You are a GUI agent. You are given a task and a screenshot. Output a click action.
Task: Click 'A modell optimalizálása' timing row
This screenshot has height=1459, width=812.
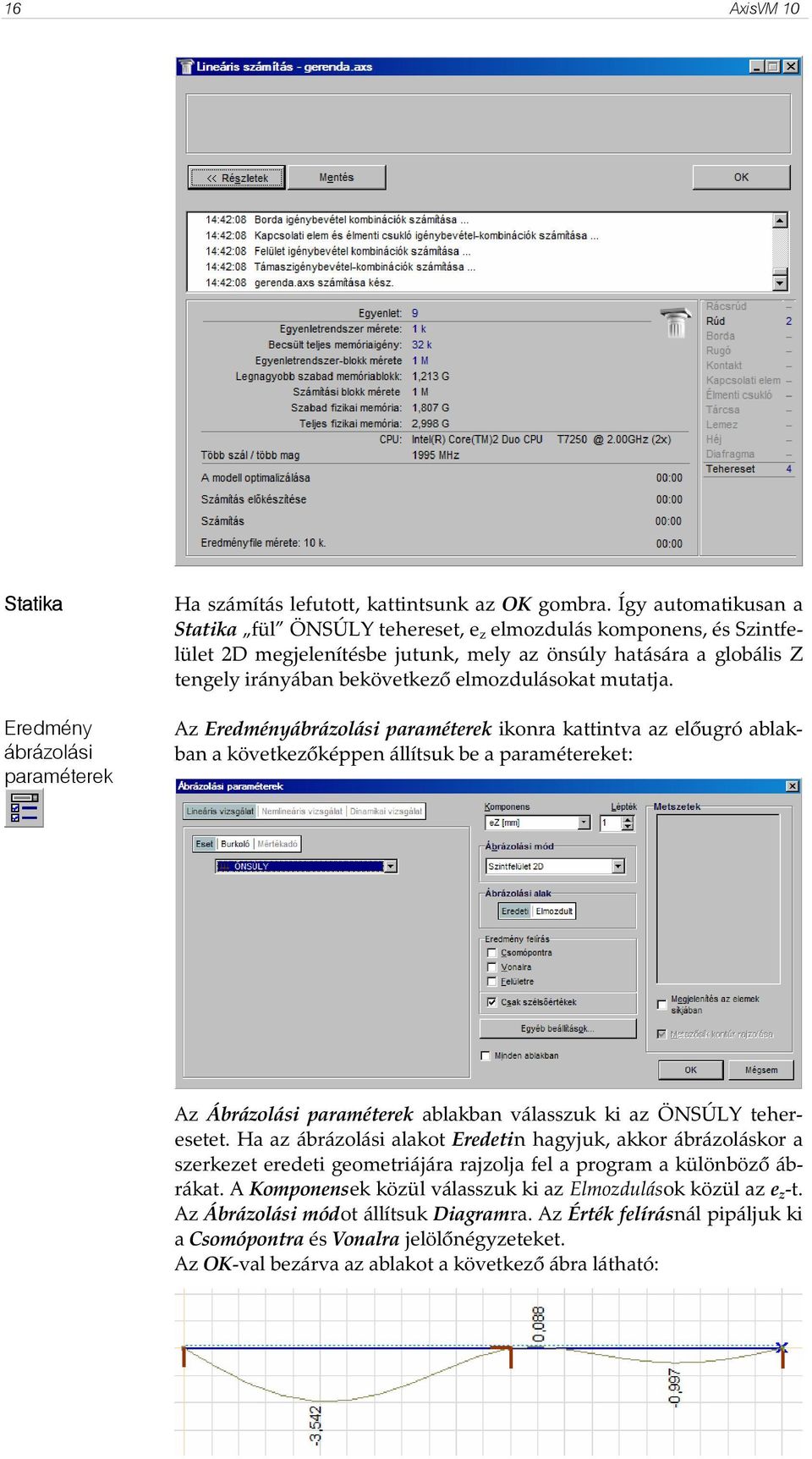click(442, 478)
